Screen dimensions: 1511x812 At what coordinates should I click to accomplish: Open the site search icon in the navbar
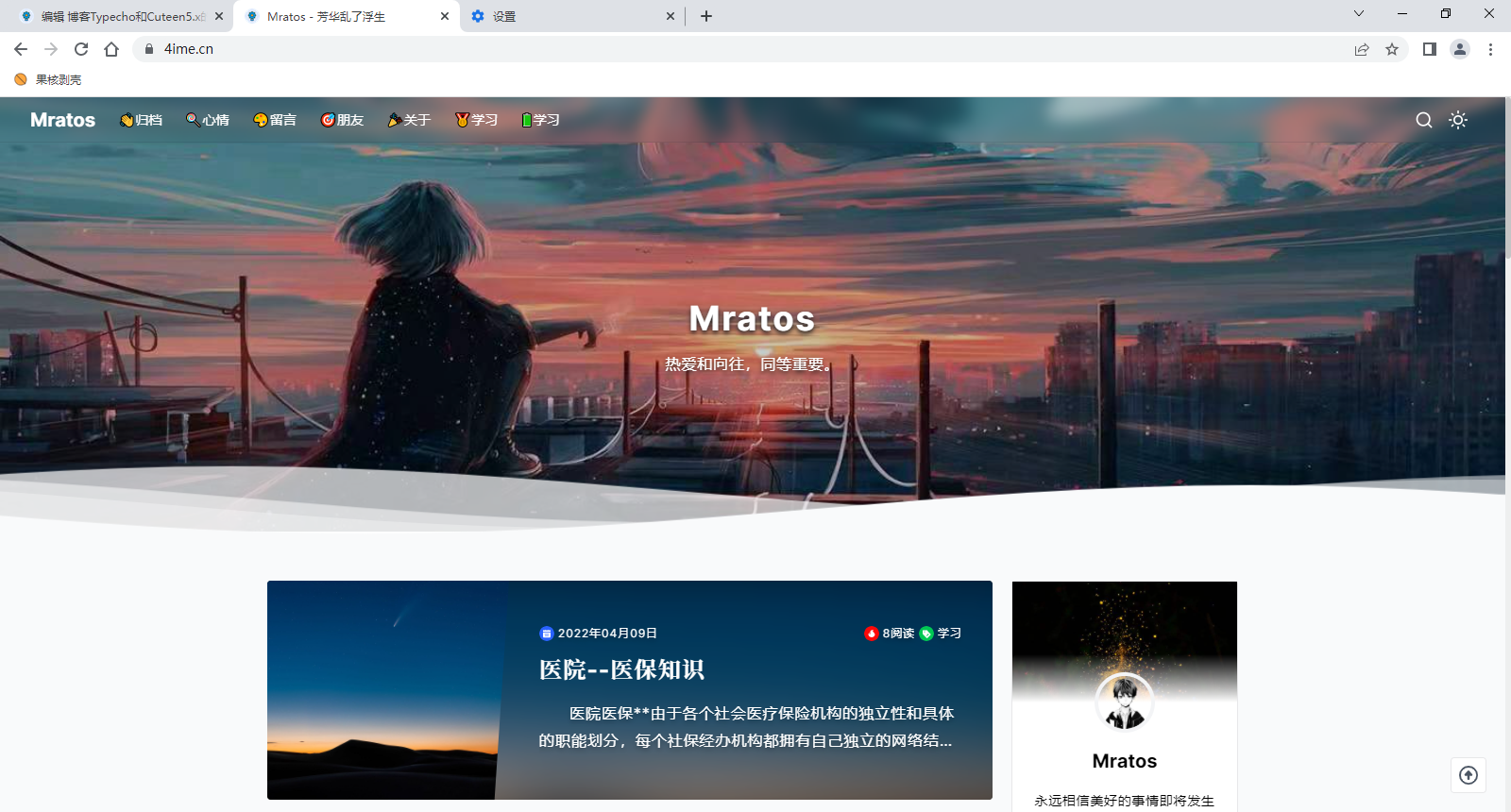coord(1423,120)
